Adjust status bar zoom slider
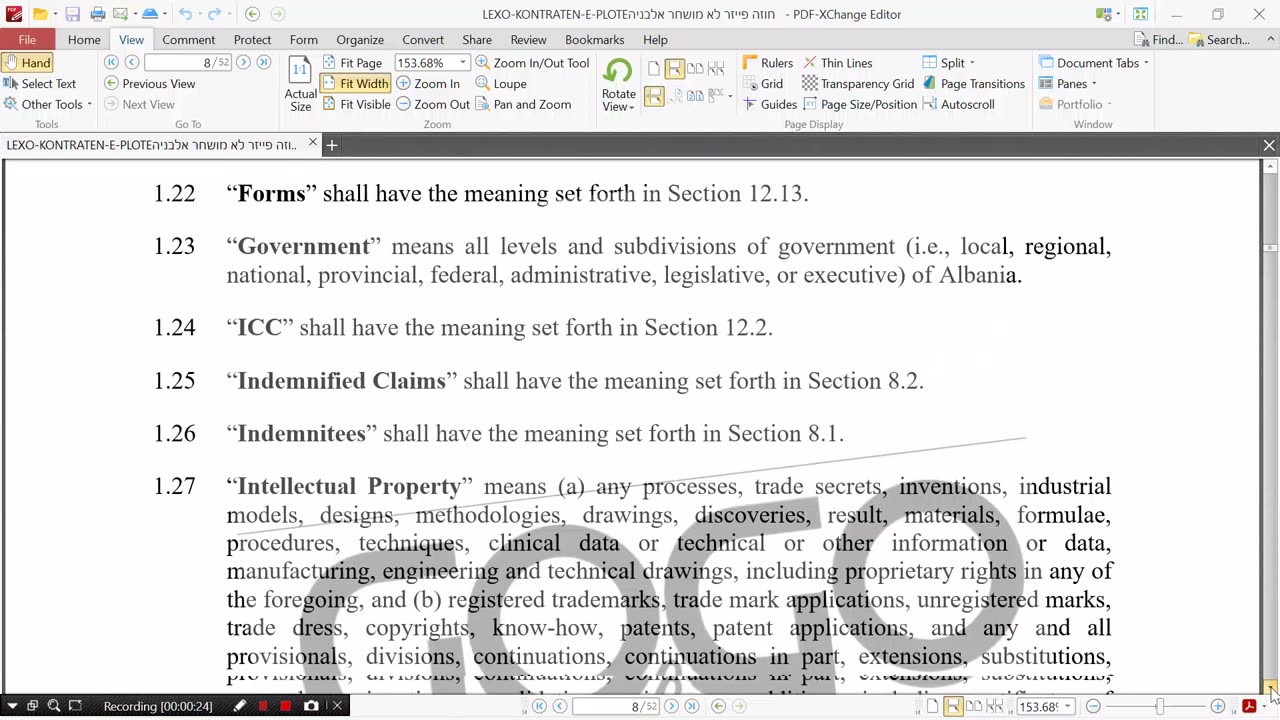 coord(1160,707)
